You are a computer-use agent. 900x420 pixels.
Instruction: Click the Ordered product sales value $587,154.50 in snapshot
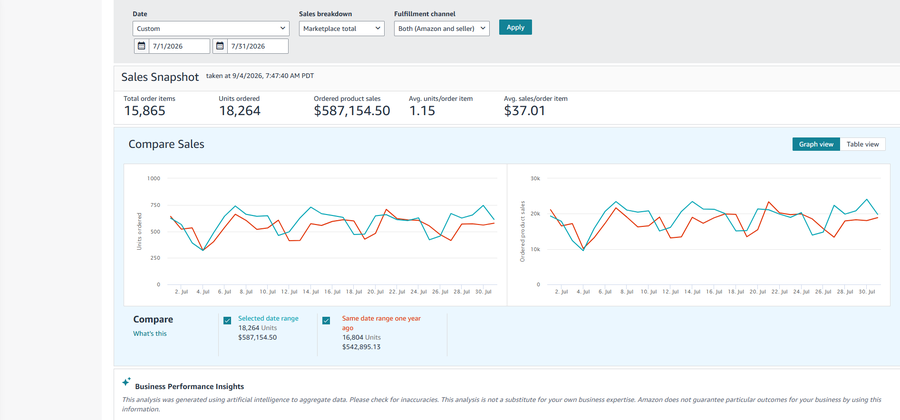click(352, 111)
